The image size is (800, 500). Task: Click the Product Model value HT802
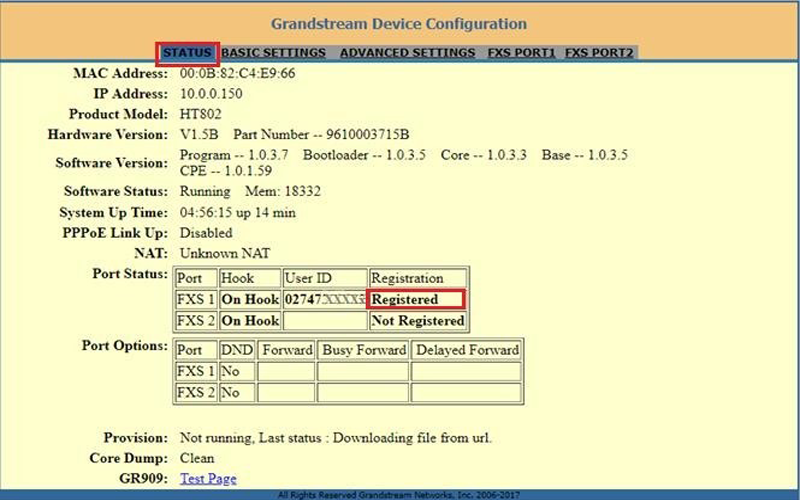point(199,114)
